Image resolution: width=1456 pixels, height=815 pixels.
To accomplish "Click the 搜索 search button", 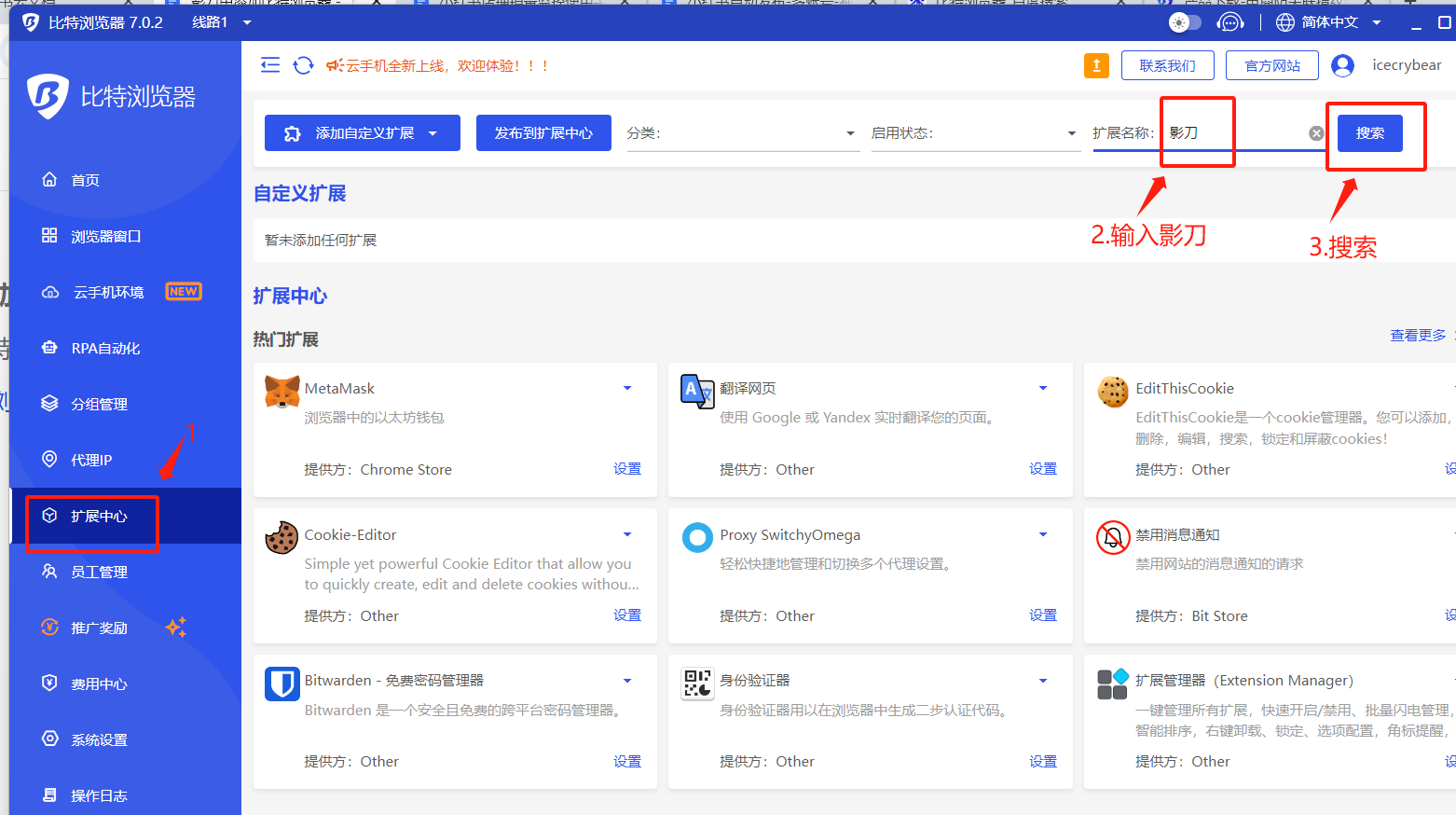I will (x=1369, y=133).
